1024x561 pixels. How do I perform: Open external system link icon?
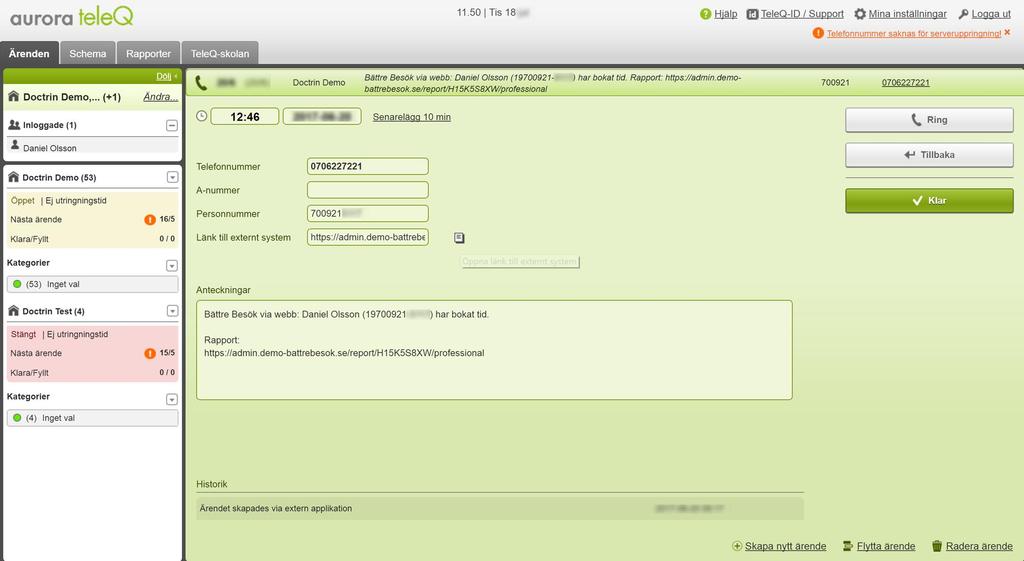[x=459, y=238]
